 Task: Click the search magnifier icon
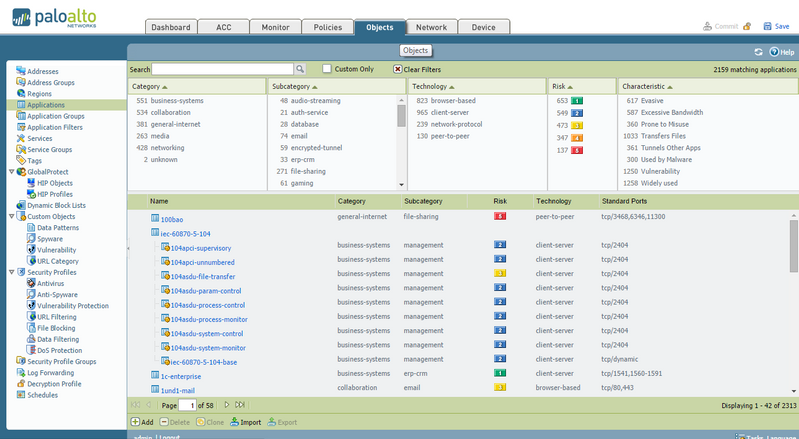299,69
